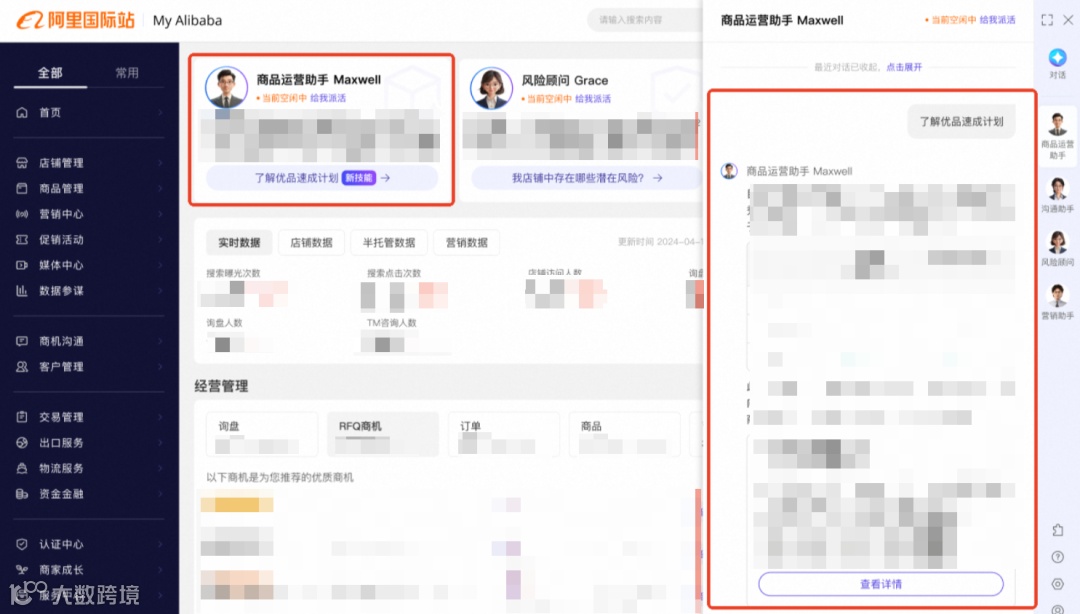
Task: Select 商品运营助手 avatar in right rail
Action: pos(1057,125)
